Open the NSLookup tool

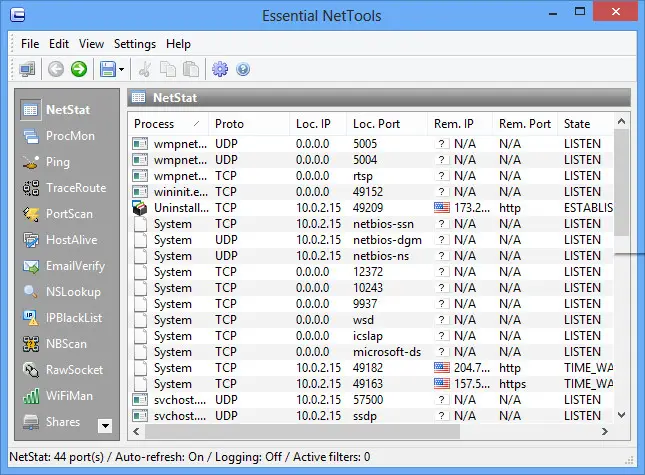tap(62, 292)
